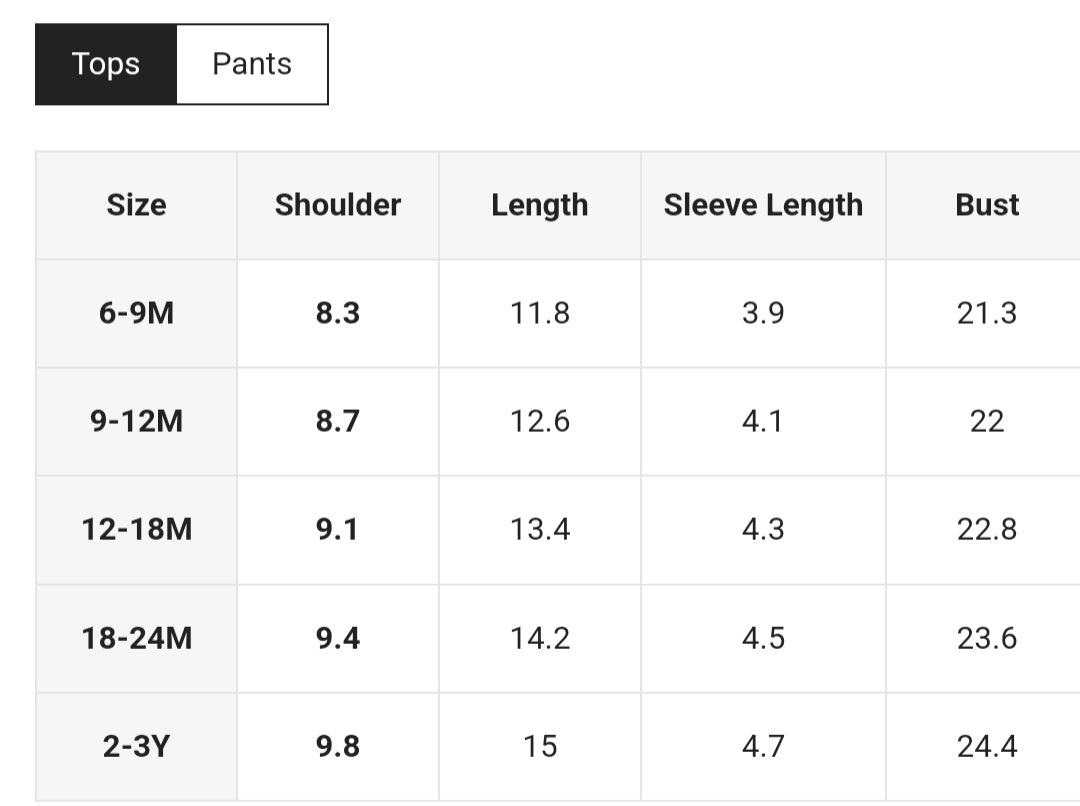Click the length value 15 cell
Screen dimensions: 1080x806
click(x=540, y=746)
